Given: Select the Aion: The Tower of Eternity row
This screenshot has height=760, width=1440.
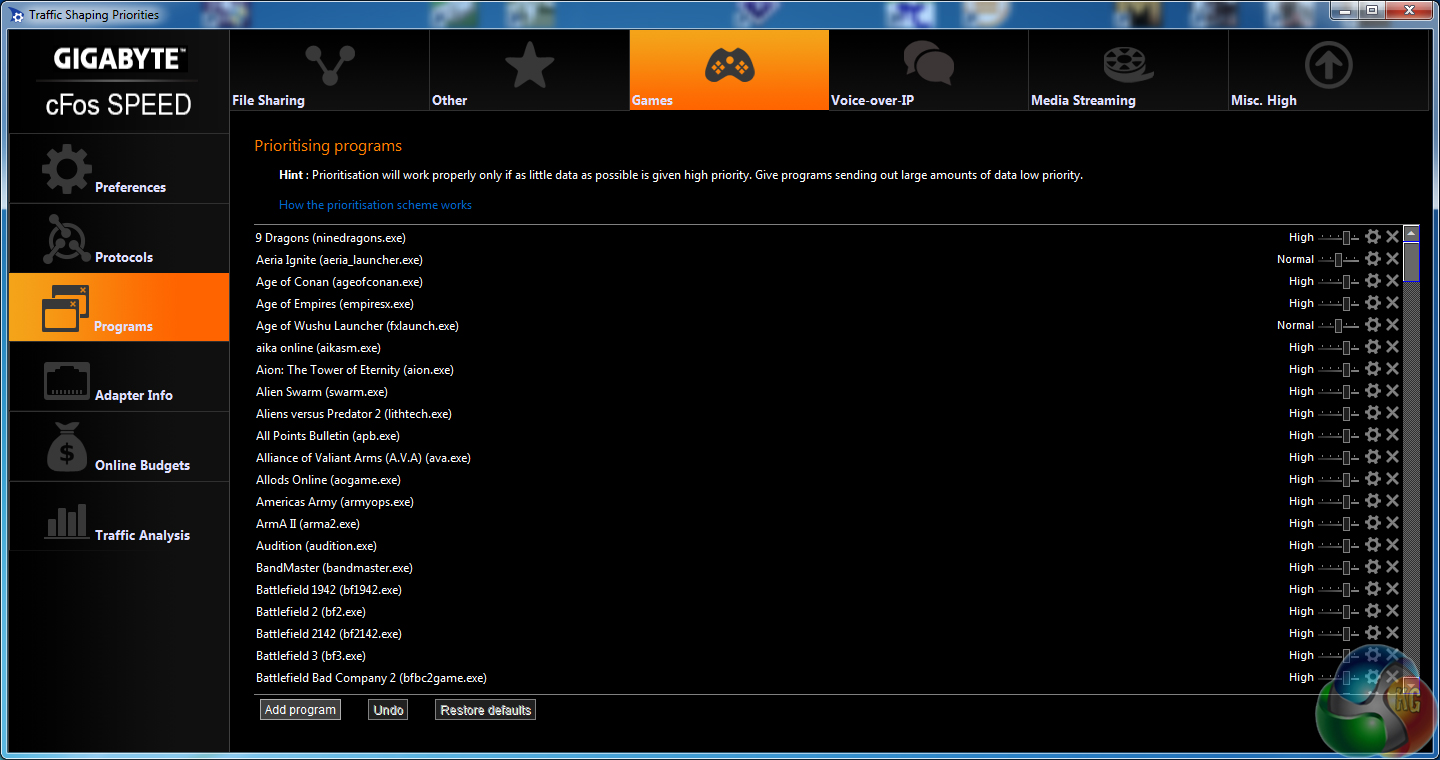Looking at the screenshot, I should pos(828,370).
